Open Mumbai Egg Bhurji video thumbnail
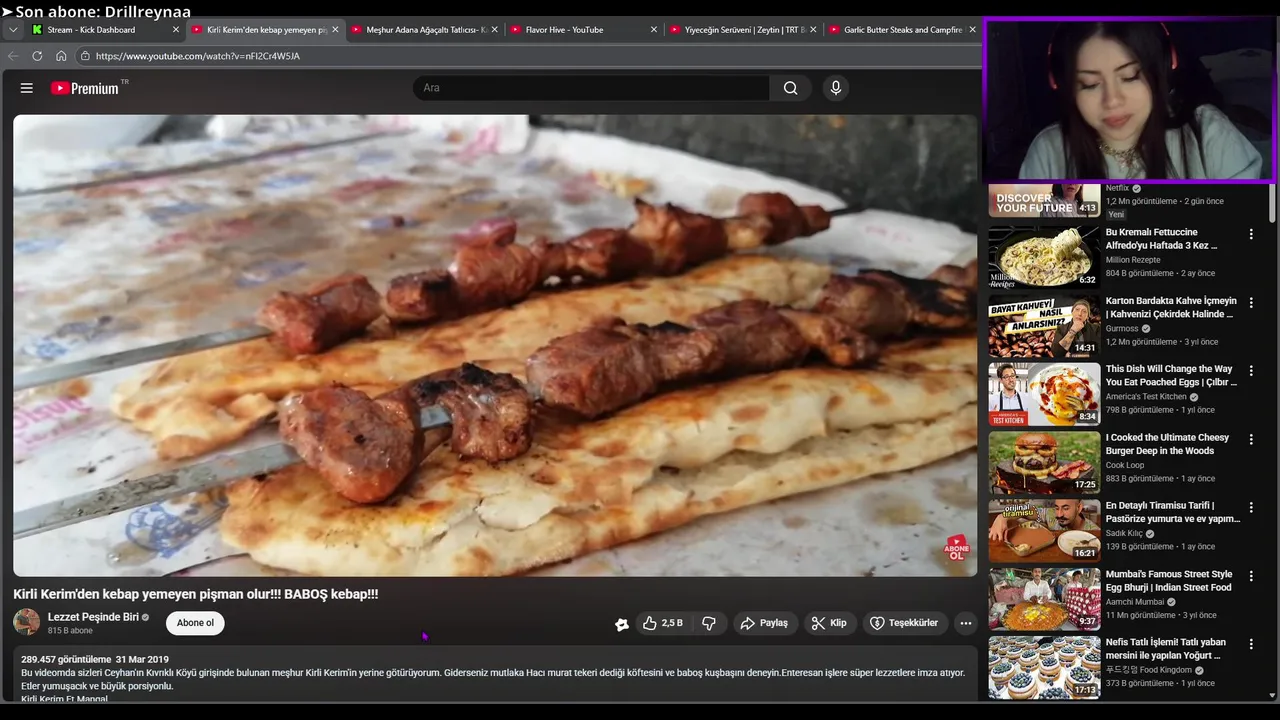This screenshot has width=1280, height=720. point(1044,599)
